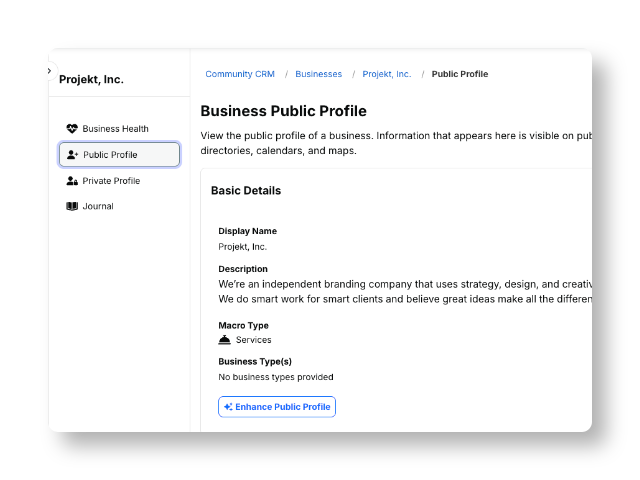The image size is (640, 480).
Task: Click the Projekt, Inc. sidebar title
Action: click(91, 79)
